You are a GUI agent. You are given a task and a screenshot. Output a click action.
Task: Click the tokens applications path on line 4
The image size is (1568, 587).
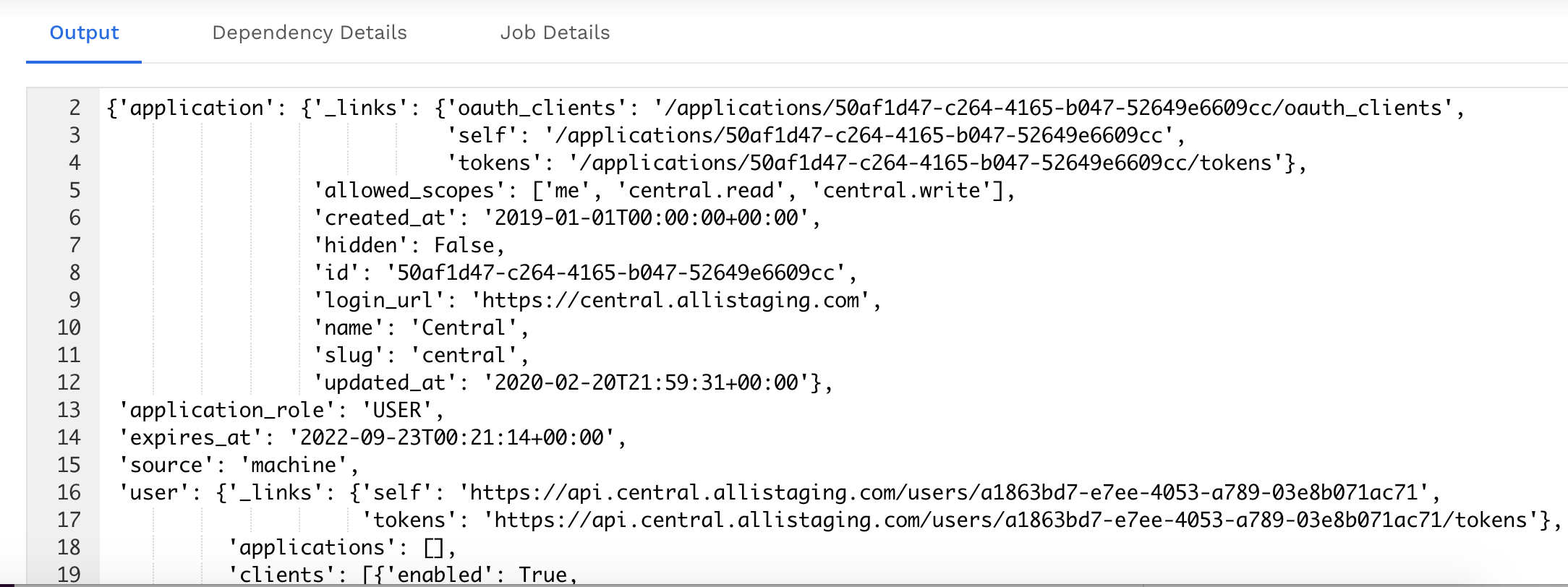890,162
